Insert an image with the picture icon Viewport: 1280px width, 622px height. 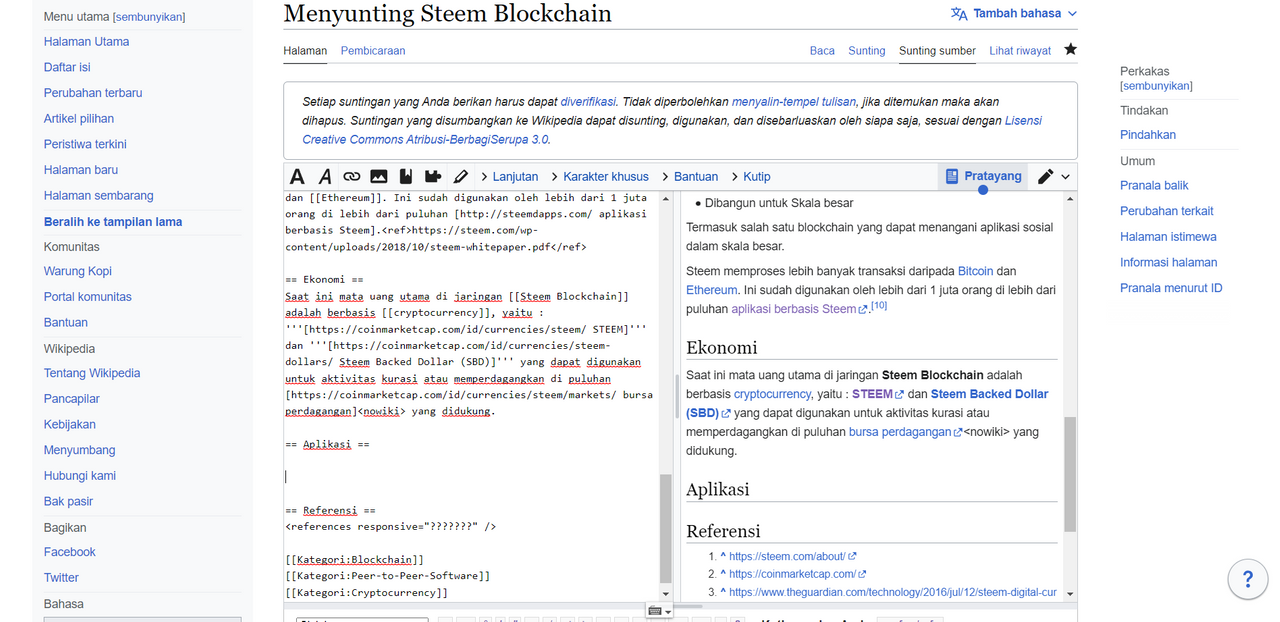(379, 177)
